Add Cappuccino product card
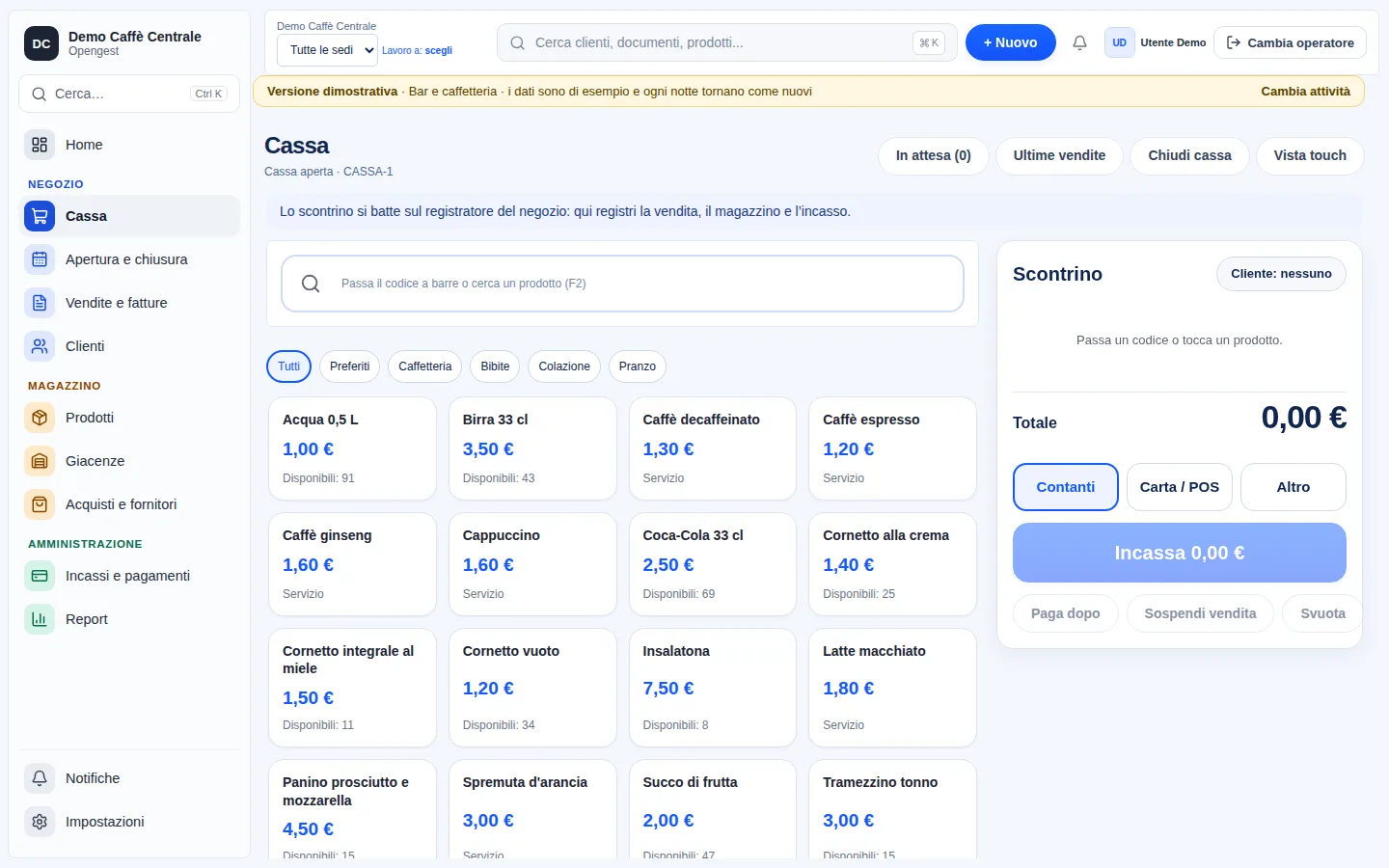 point(532,564)
